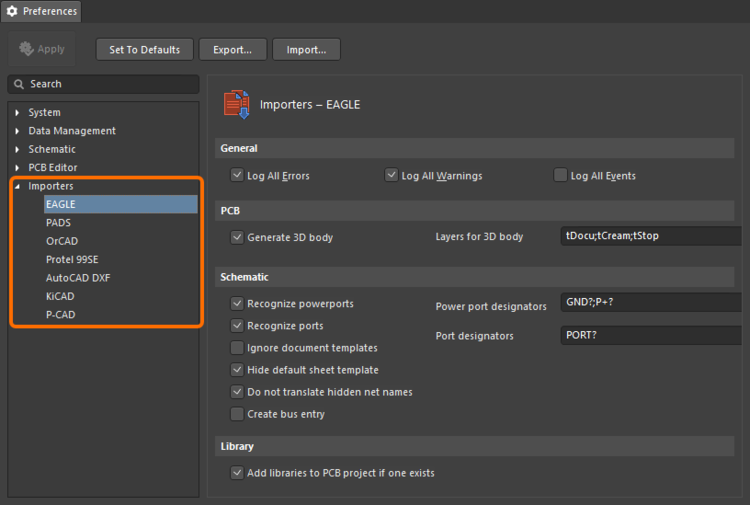
Task: Click the Power port designators field
Action: pyautogui.click(x=650, y=303)
